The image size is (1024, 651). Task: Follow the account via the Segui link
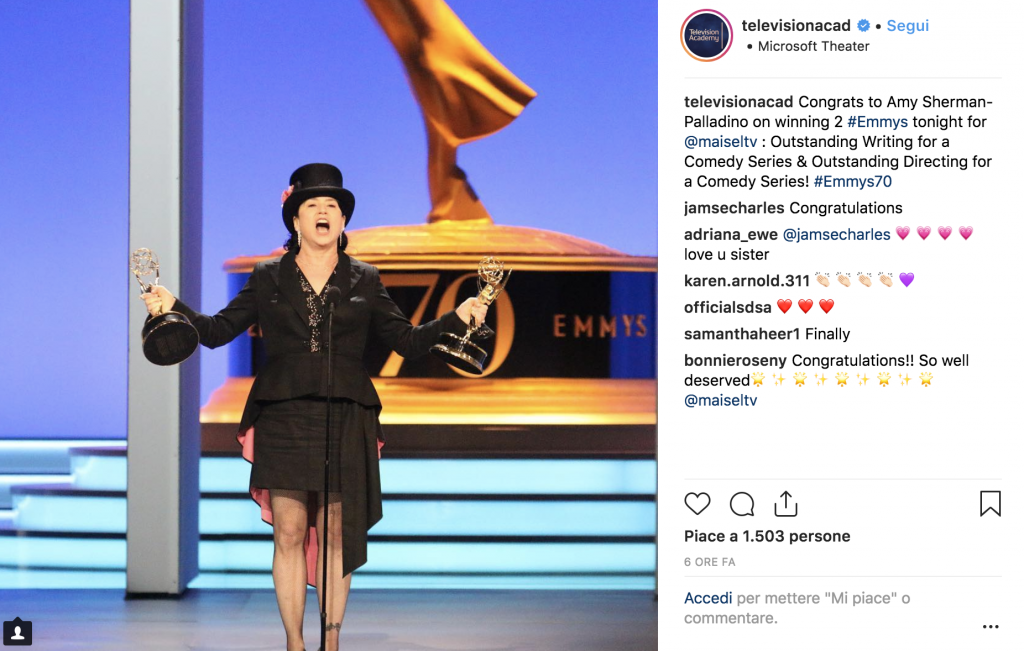pos(908,25)
